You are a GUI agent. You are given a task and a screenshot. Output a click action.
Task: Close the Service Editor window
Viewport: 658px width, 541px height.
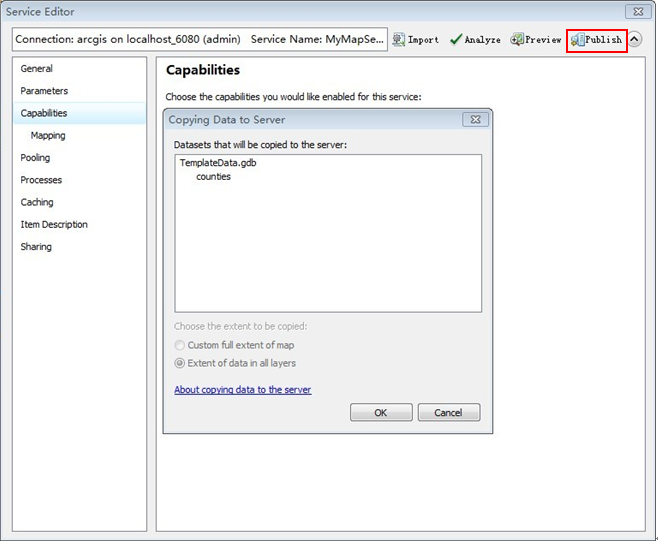(x=638, y=11)
